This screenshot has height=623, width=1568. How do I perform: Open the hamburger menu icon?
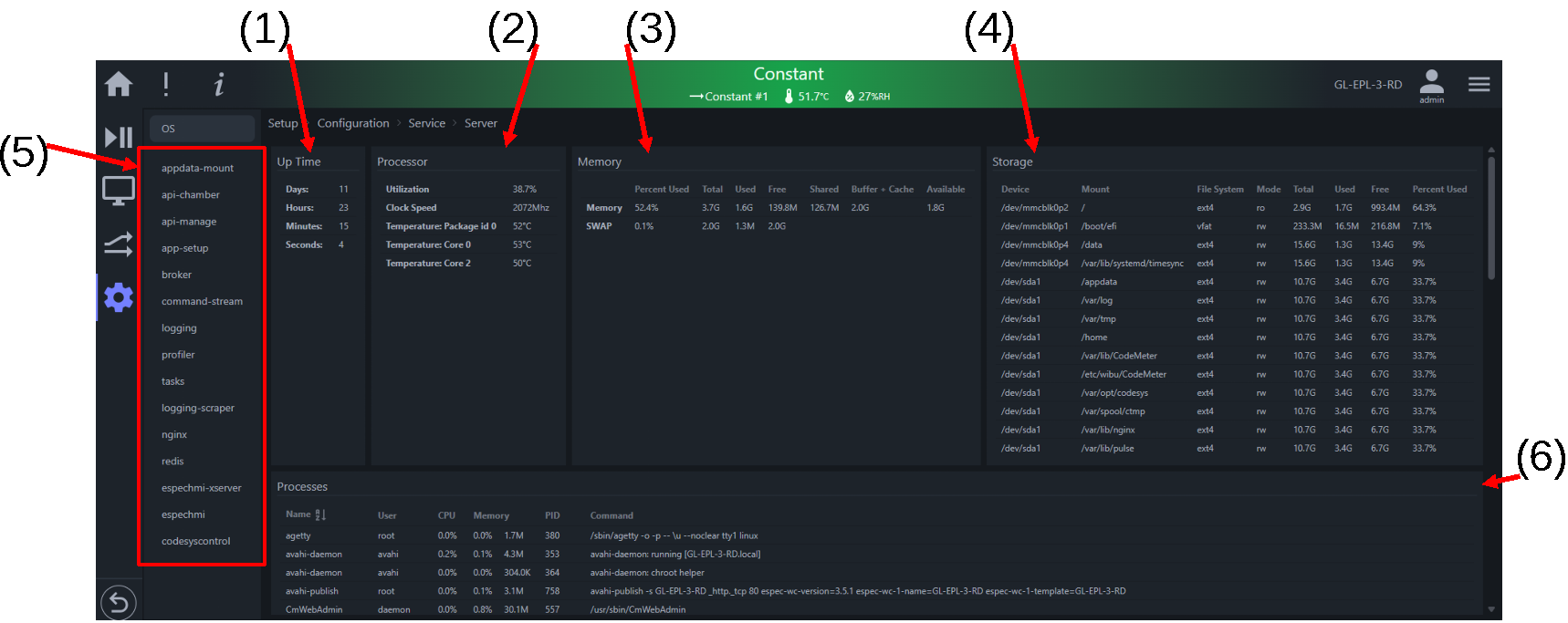(x=1479, y=84)
